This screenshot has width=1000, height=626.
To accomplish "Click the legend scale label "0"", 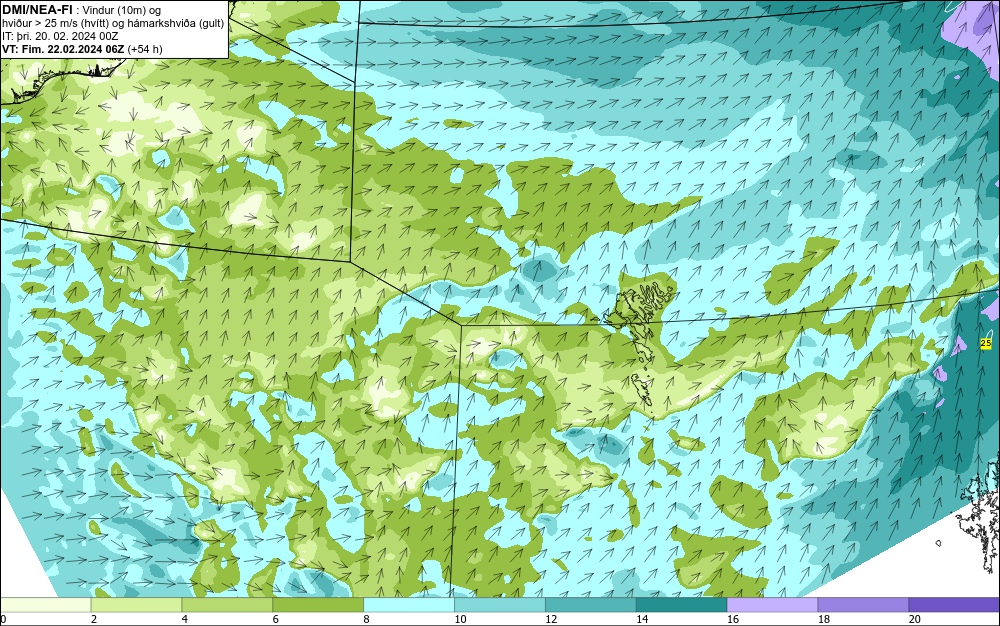I will tap(3, 620).
